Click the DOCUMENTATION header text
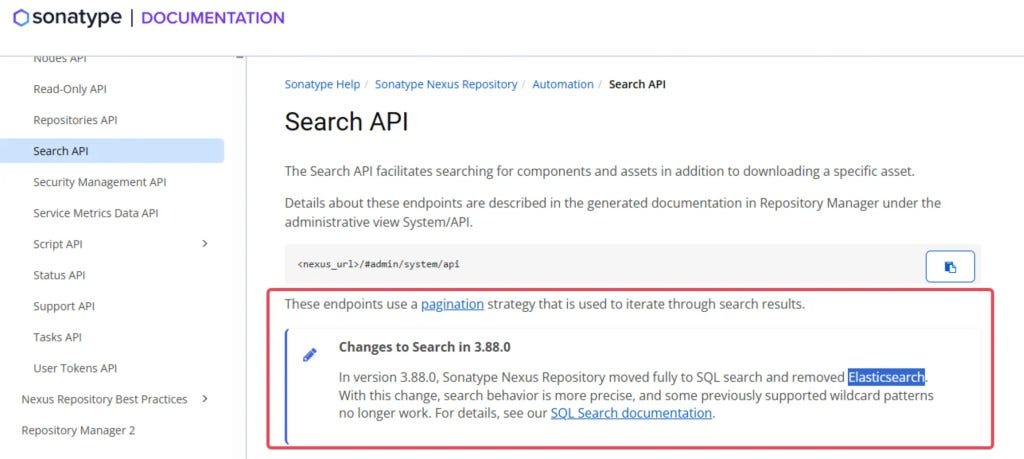This screenshot has width=1024, height=459. [213, 18]
